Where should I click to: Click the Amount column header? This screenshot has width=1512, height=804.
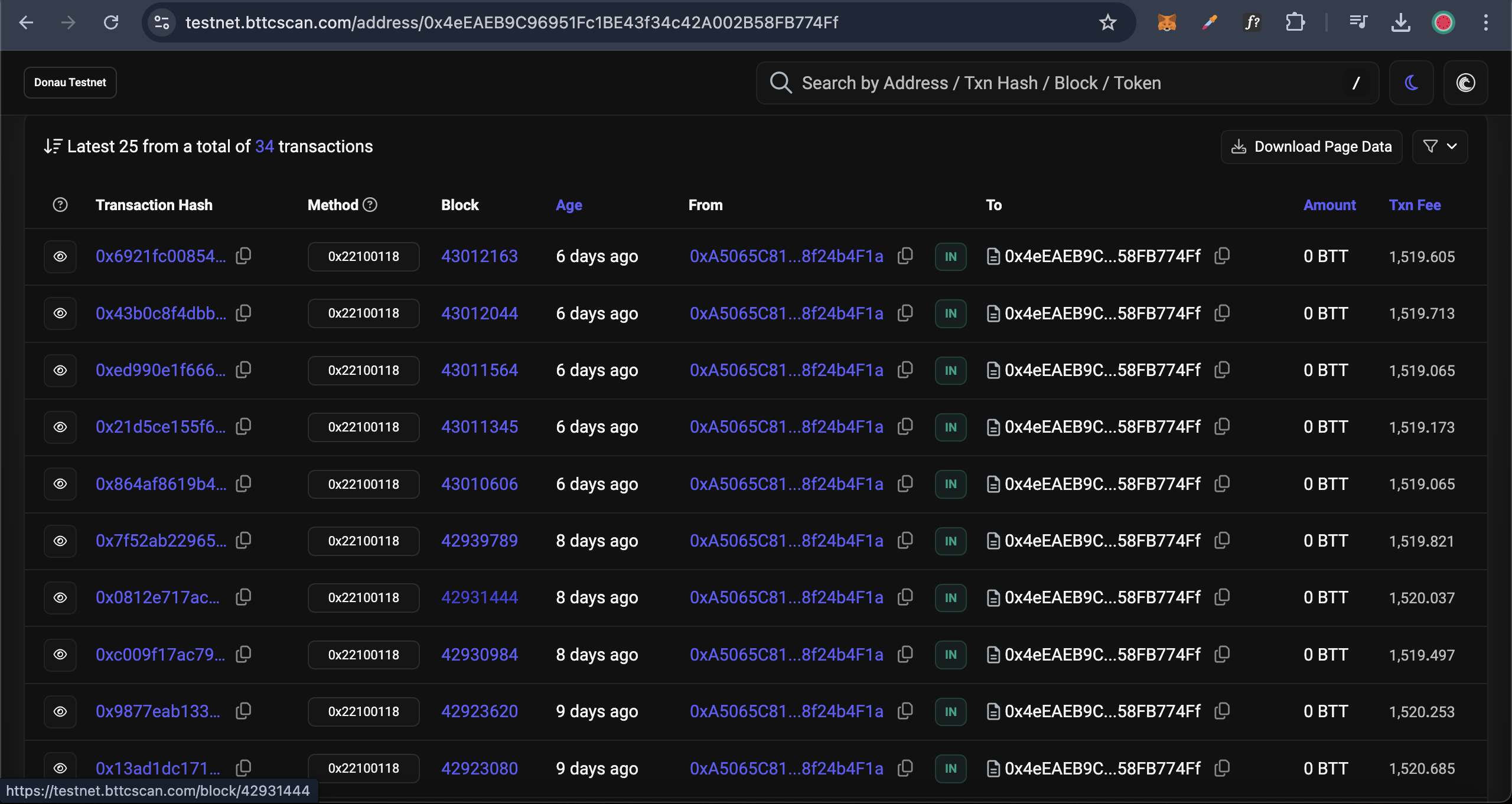tap(1329, 205)
